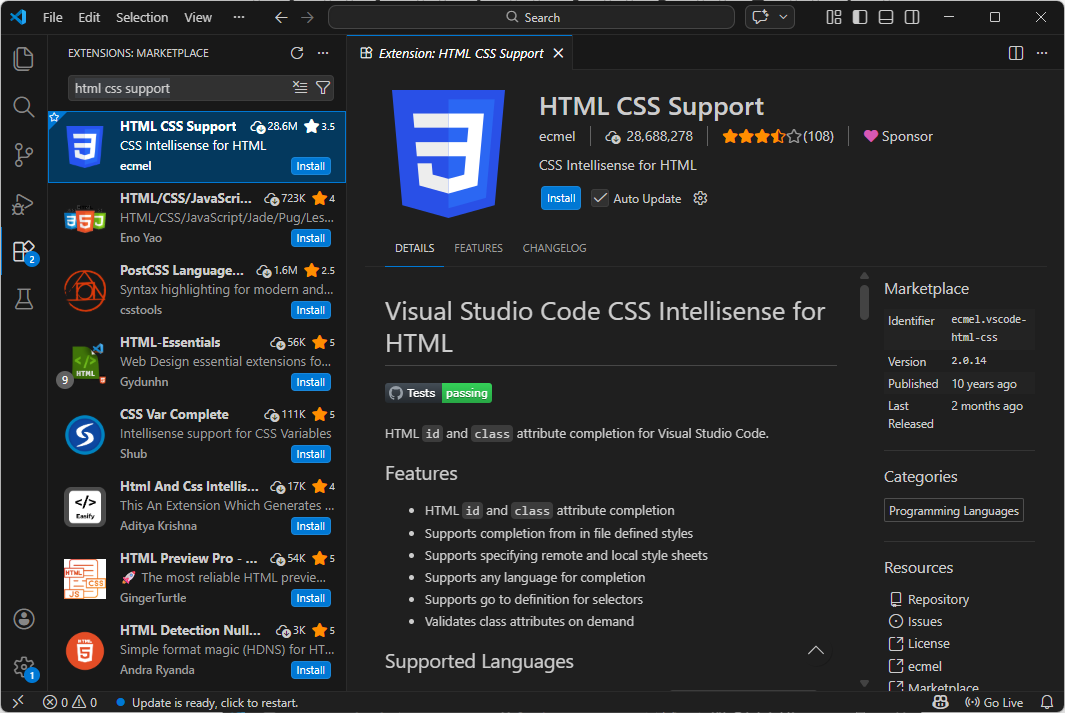Open the extension settings gear icon
Viewport: 1065px width, 713px height.
(x=700, y=198)
